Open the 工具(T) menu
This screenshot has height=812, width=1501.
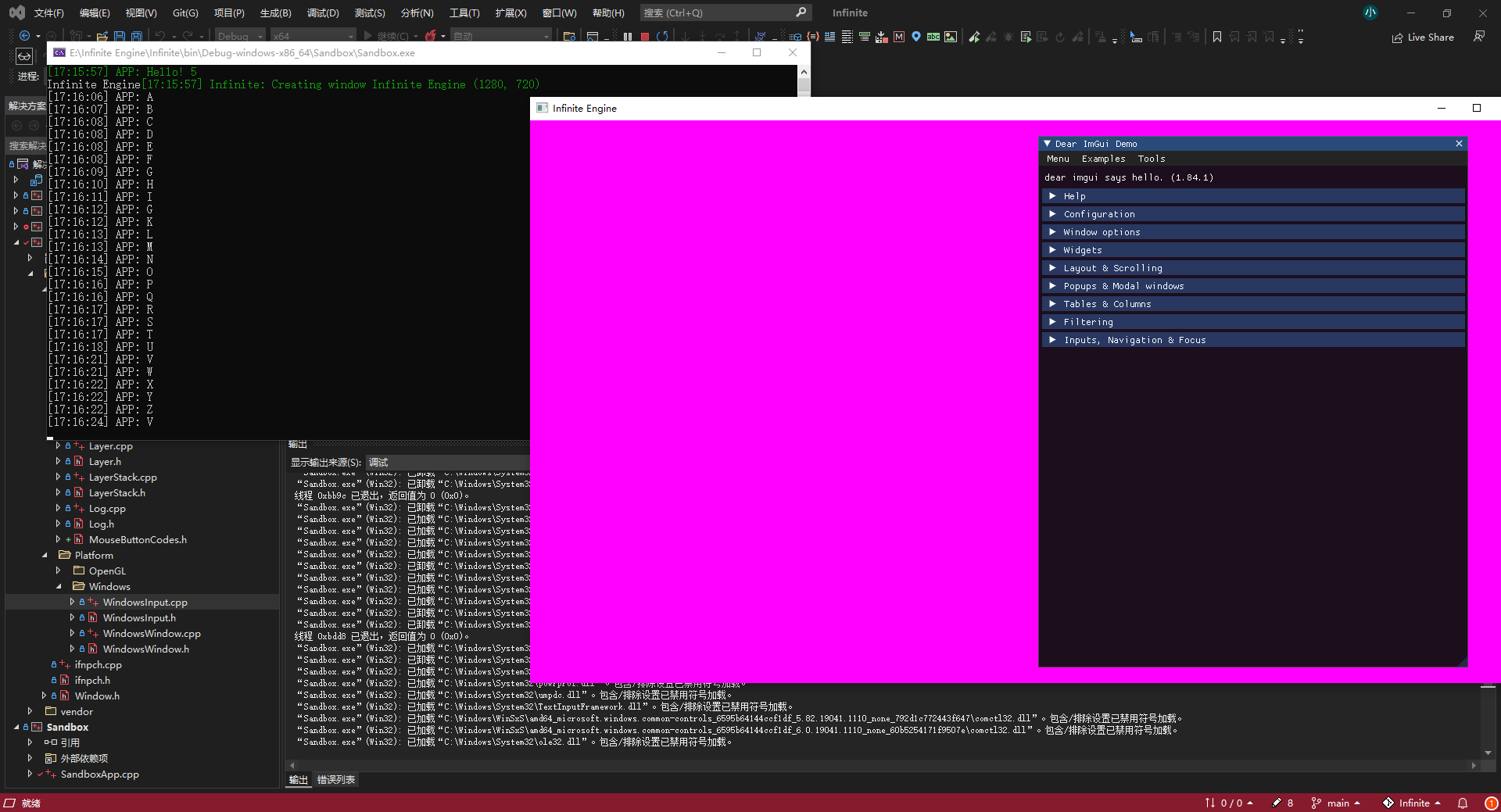pos(464,13)
